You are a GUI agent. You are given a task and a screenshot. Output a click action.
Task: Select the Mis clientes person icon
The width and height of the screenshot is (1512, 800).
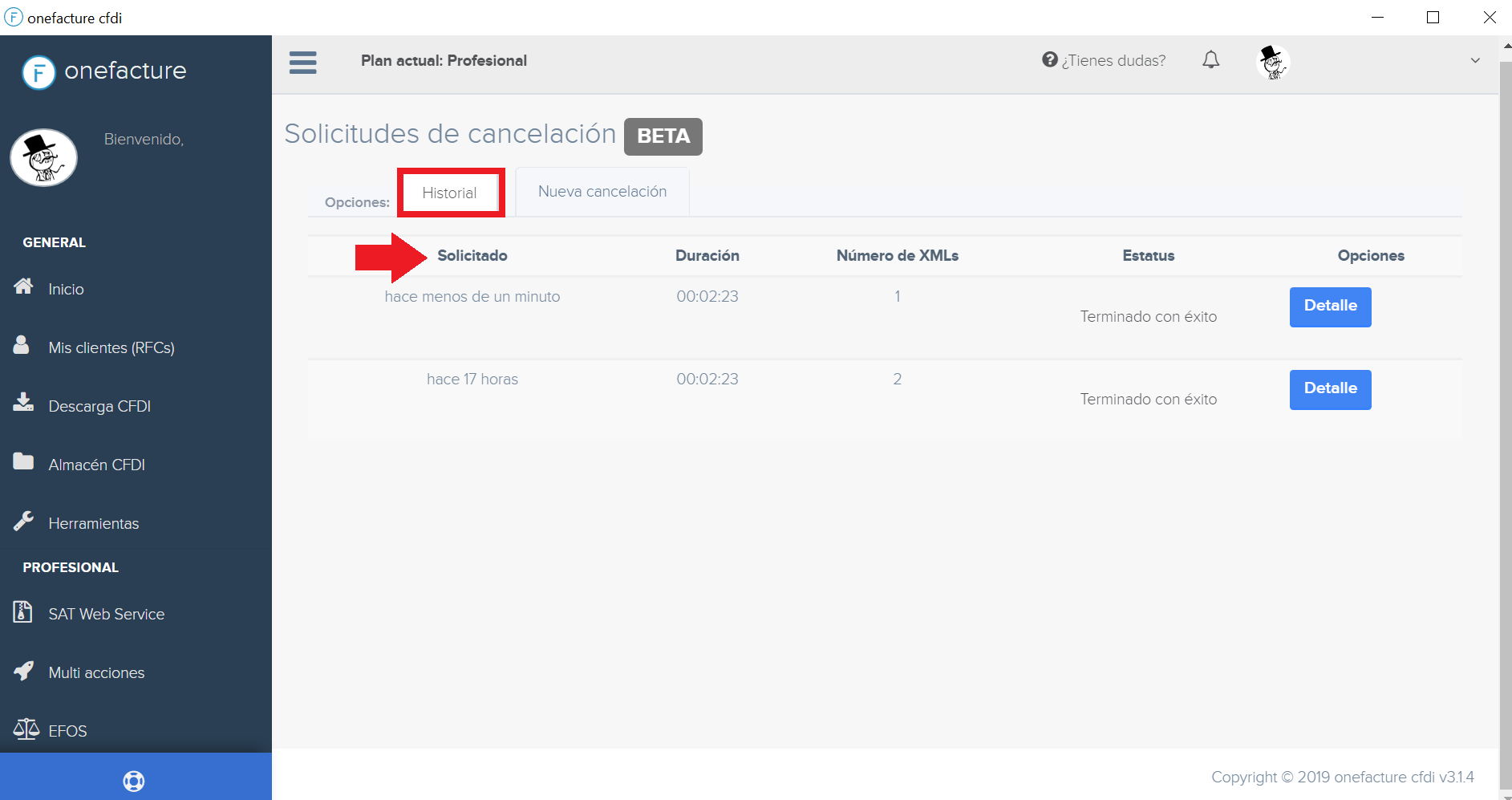pos(22,345)
